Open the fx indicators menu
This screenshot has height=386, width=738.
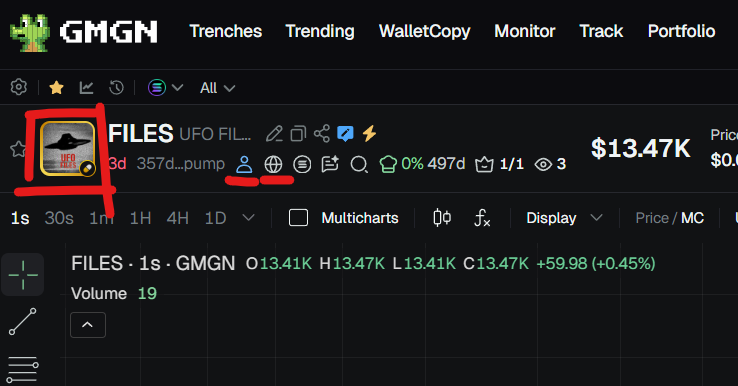coord(482,218)
